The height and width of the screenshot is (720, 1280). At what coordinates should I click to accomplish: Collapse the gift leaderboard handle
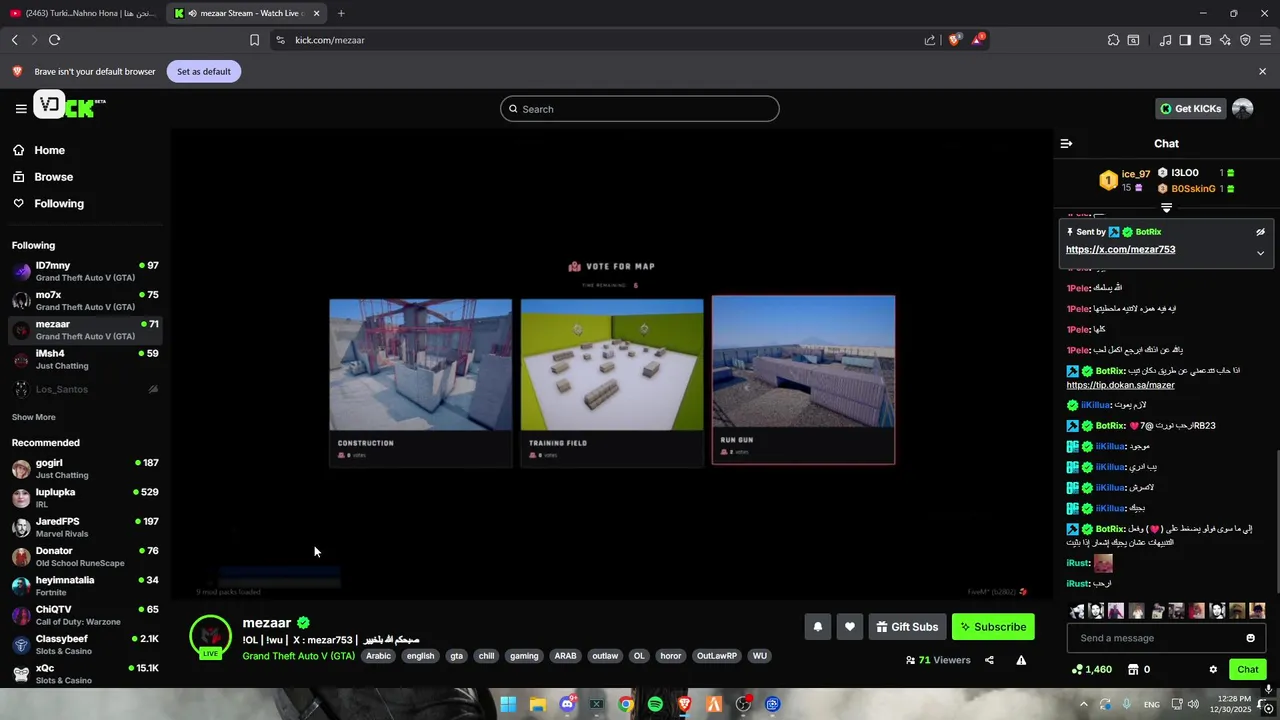pos(1166,208)
